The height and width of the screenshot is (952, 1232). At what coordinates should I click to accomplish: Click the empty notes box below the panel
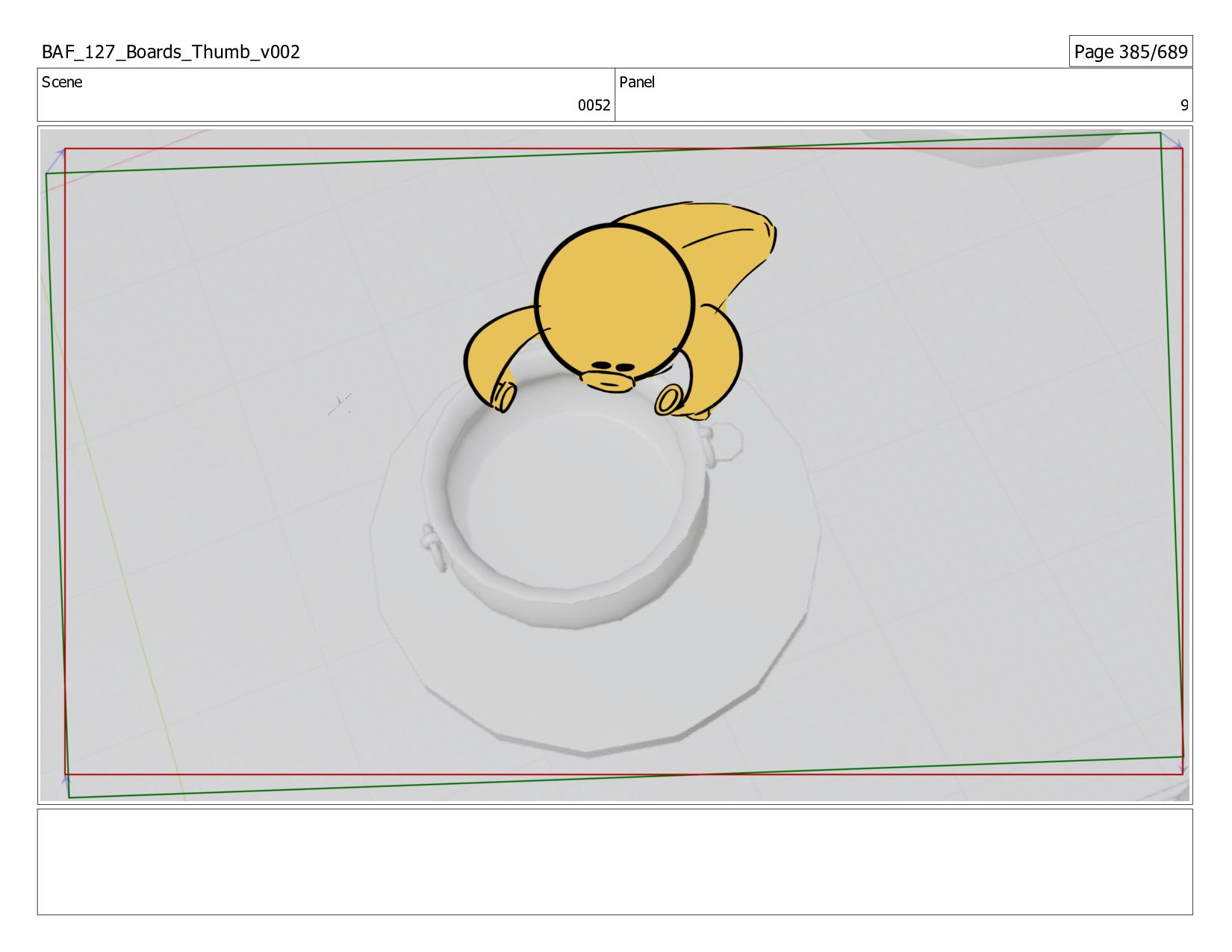615,862
